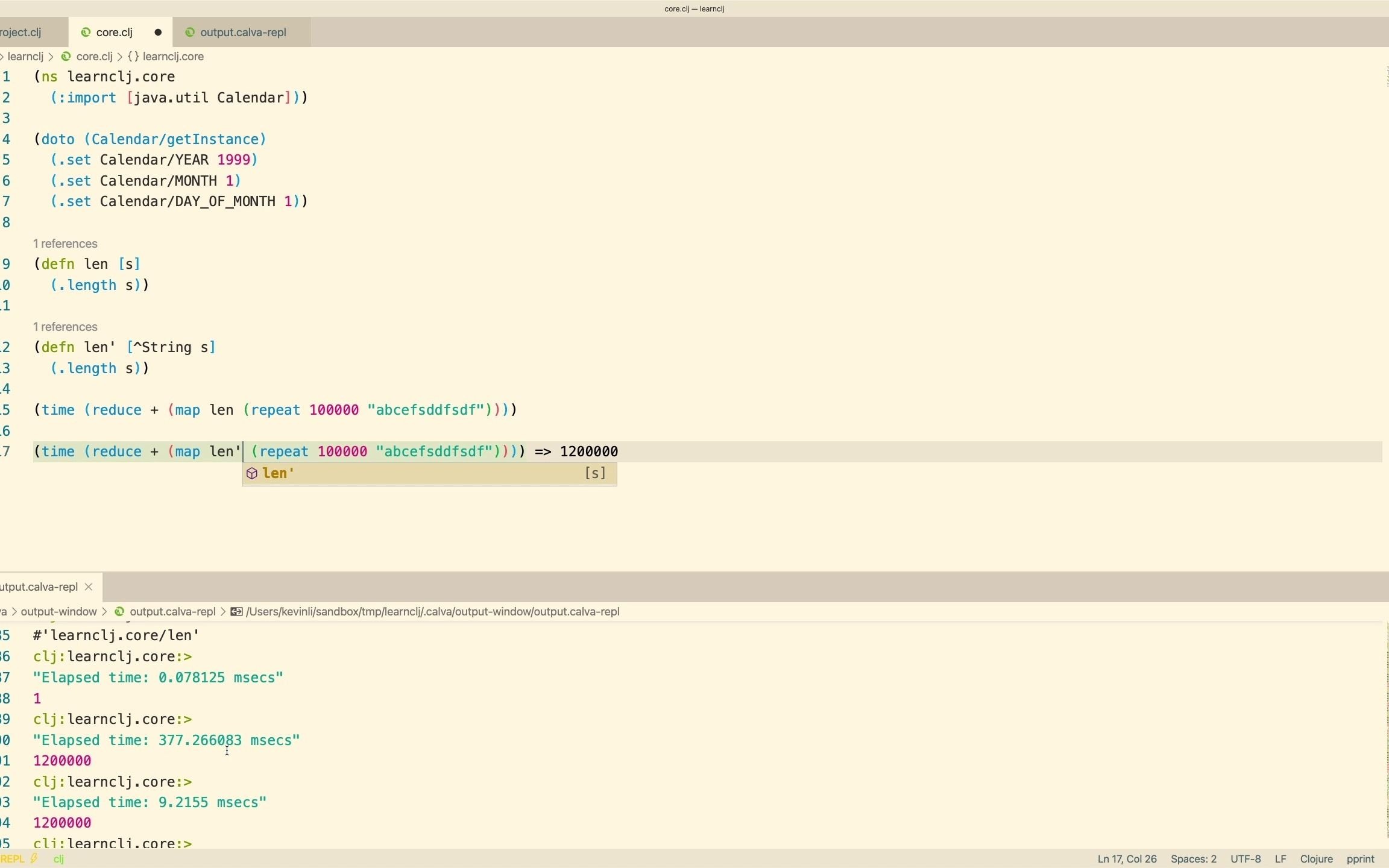Toggle pprint in the status bar
Image resolution: width=1389 pixels, height=868 pixels.
[1361, 859]
